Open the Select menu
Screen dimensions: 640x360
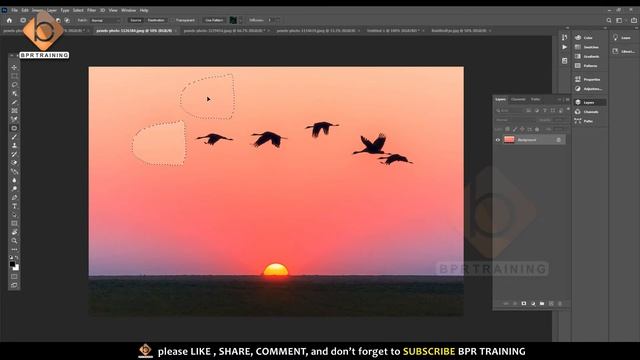point(78,10)
